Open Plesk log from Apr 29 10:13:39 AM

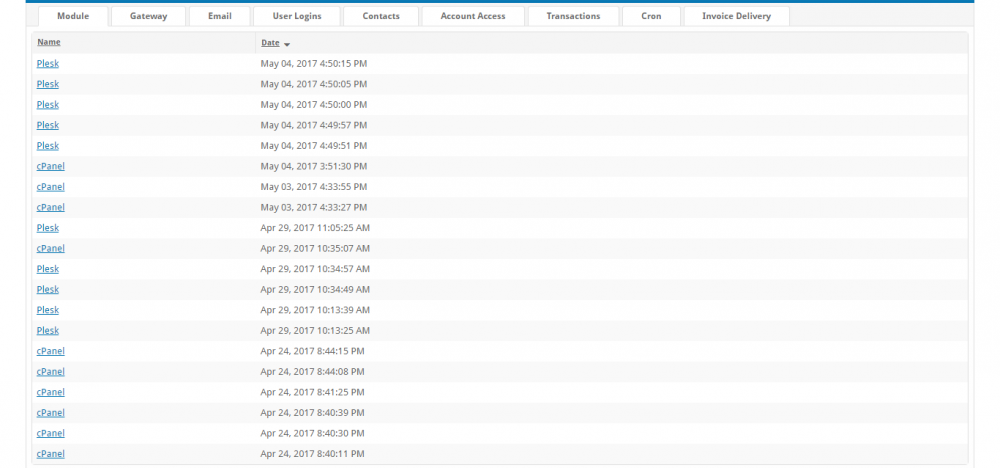(48, 310)
